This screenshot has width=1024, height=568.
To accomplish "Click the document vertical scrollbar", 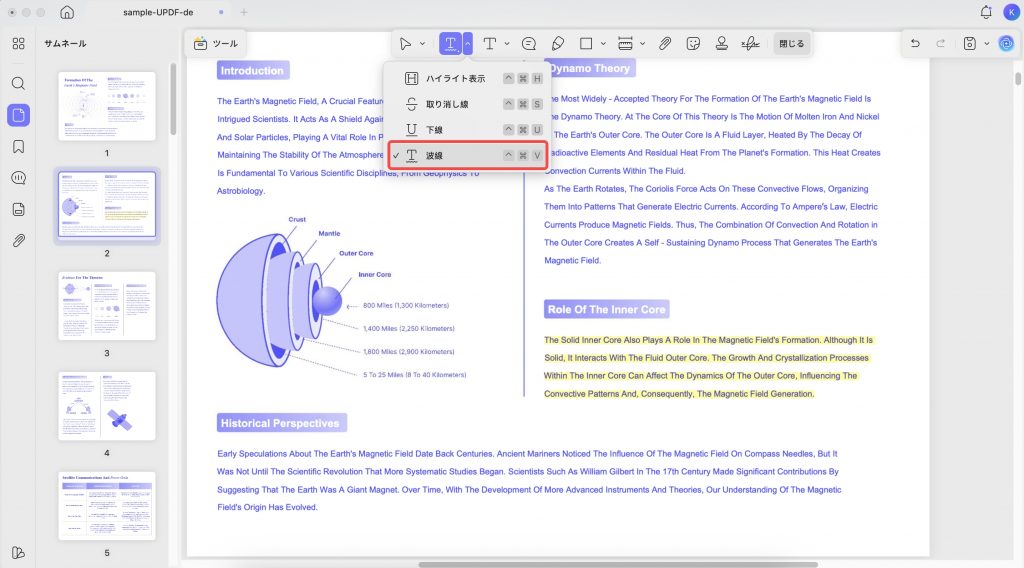I will point(1017,78).
